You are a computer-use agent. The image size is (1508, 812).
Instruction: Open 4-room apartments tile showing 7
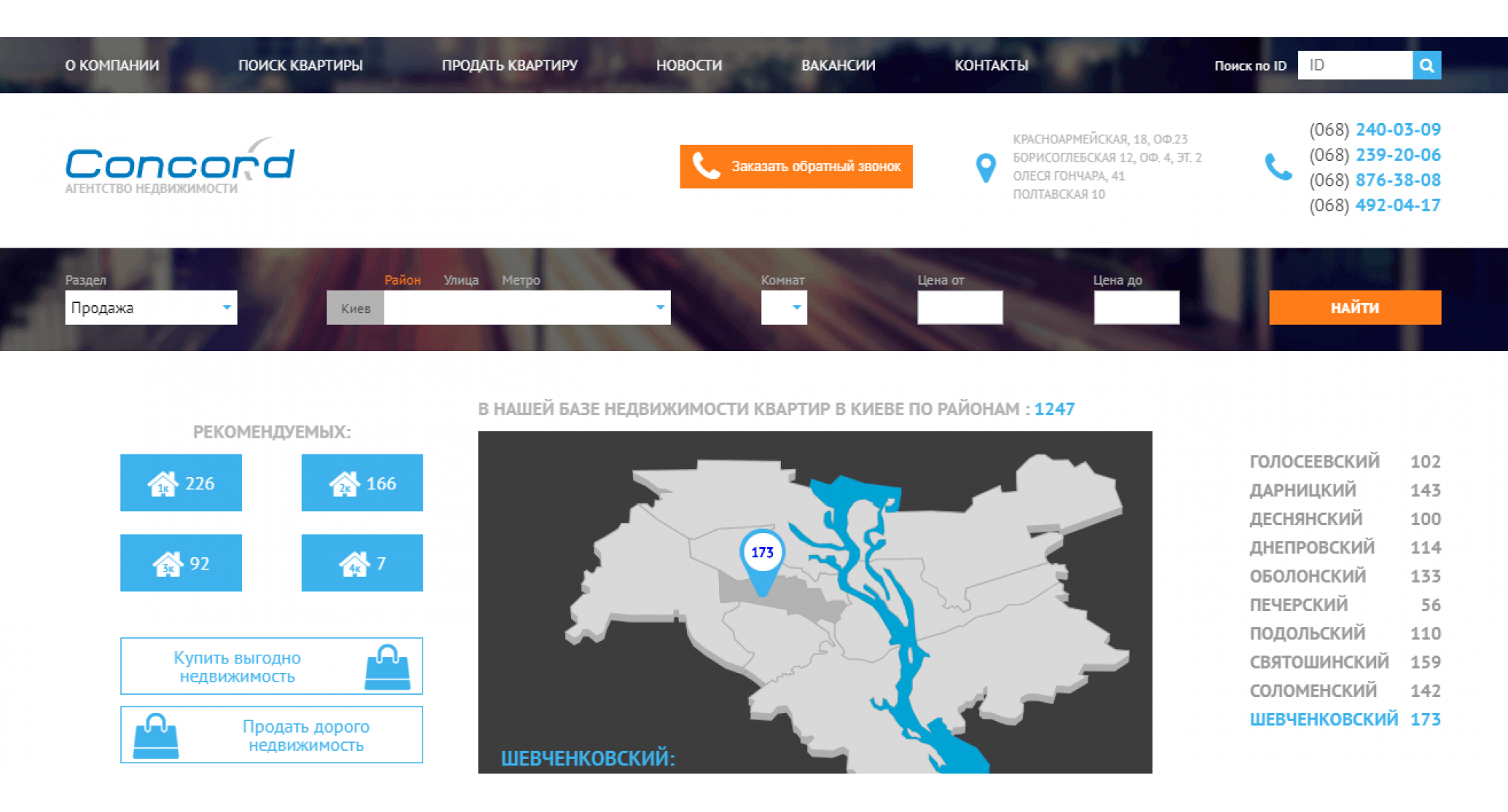362,563
